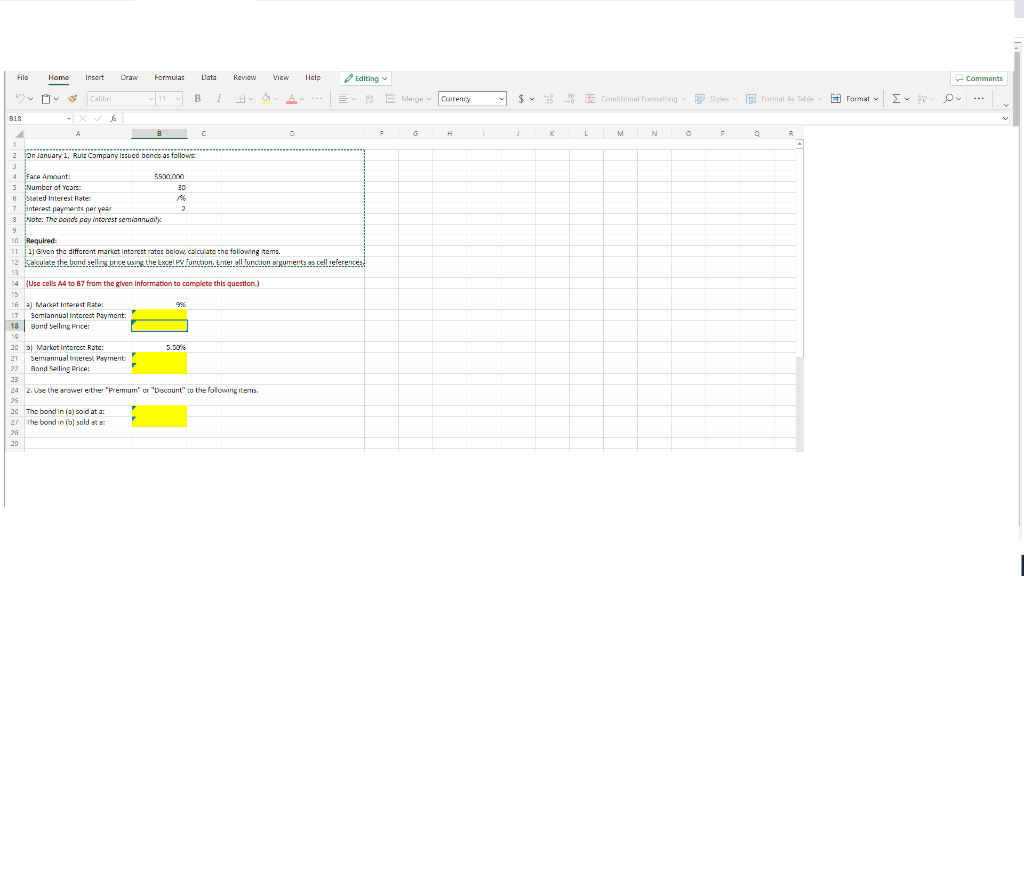Click the Find magnifier icon
This screenshot has height=895, width=1024.
click(x=948, y=99)
